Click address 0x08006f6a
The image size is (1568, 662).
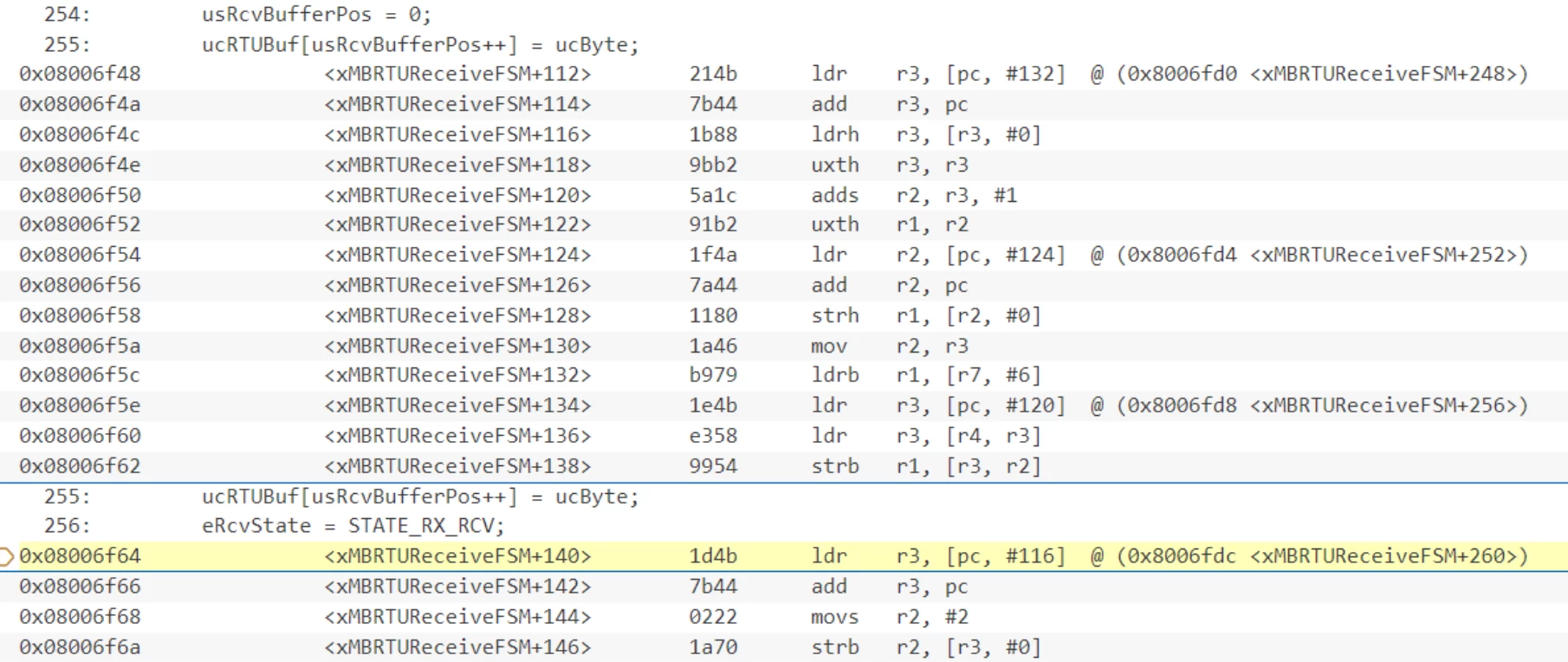80,648
